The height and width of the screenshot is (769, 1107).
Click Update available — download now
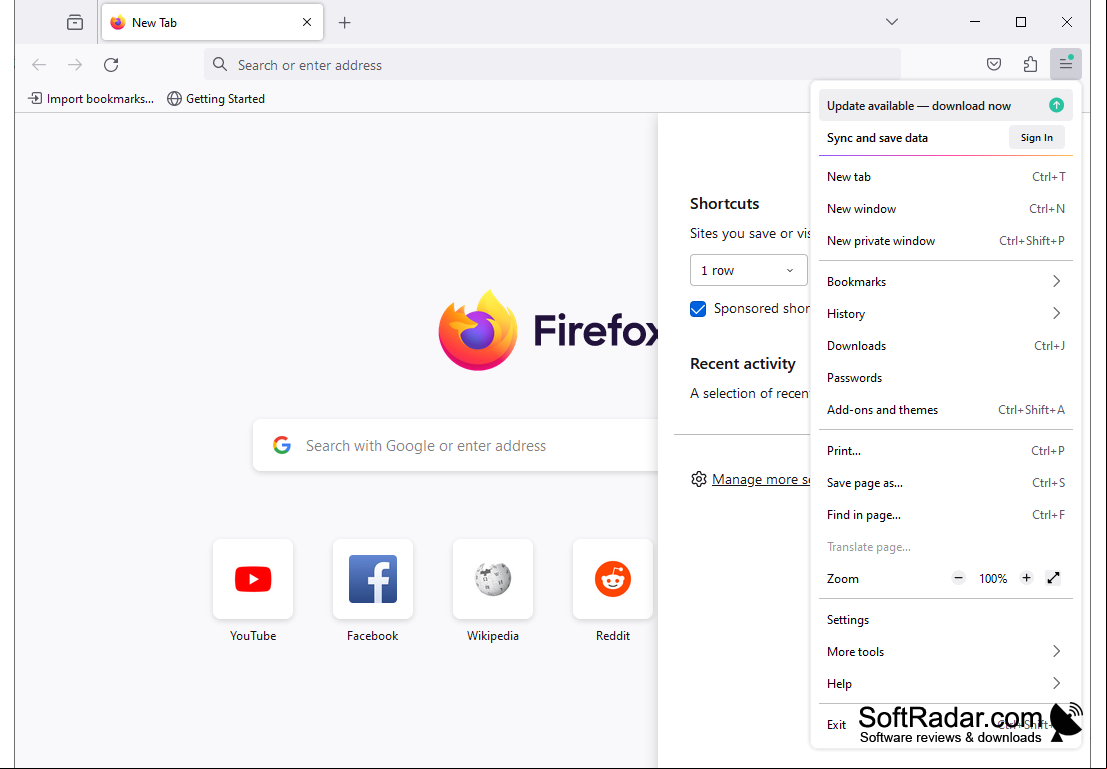point(945,105)
